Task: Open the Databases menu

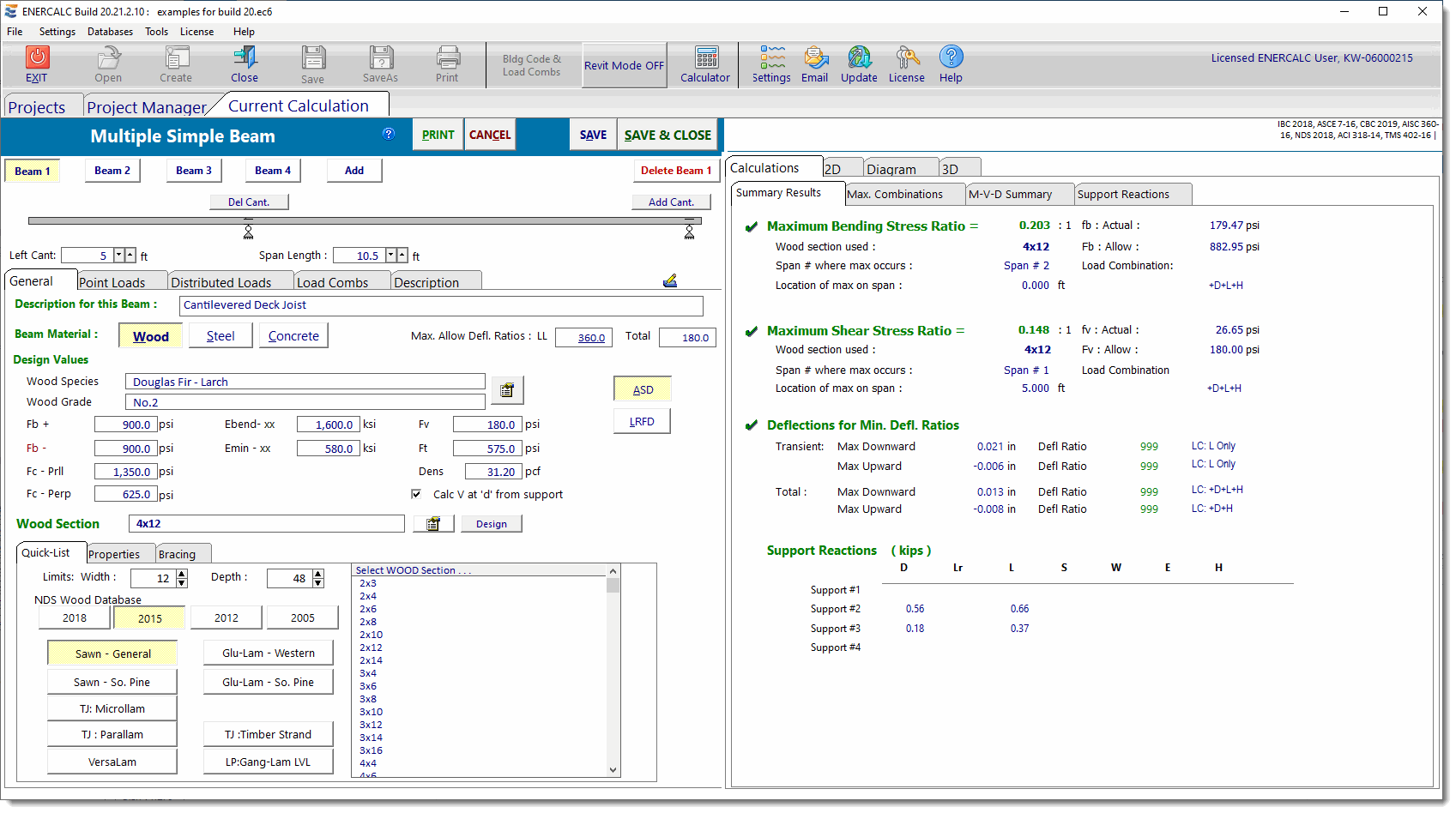Action: [x=110, y=32]
